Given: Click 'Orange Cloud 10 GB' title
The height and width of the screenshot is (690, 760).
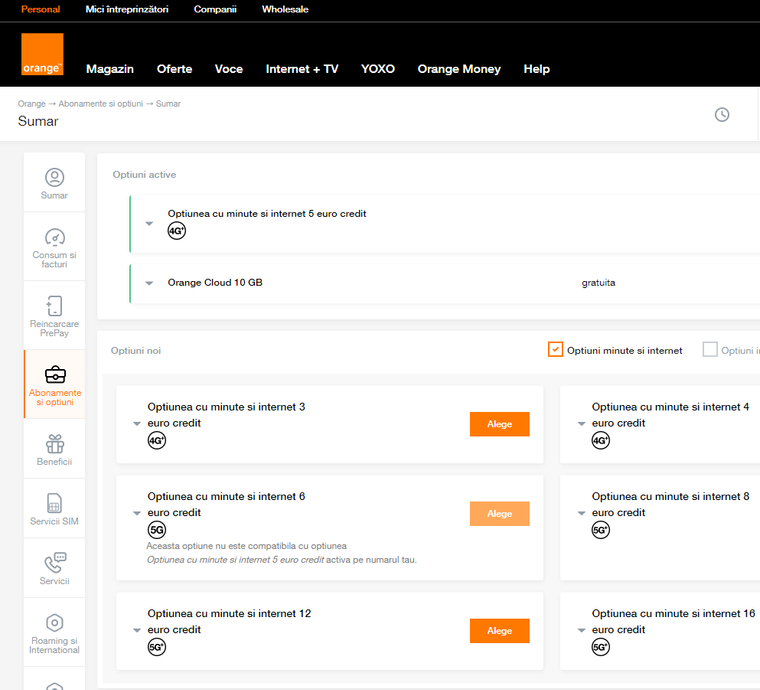Looking at the screenshot, I should click(215, 282).
